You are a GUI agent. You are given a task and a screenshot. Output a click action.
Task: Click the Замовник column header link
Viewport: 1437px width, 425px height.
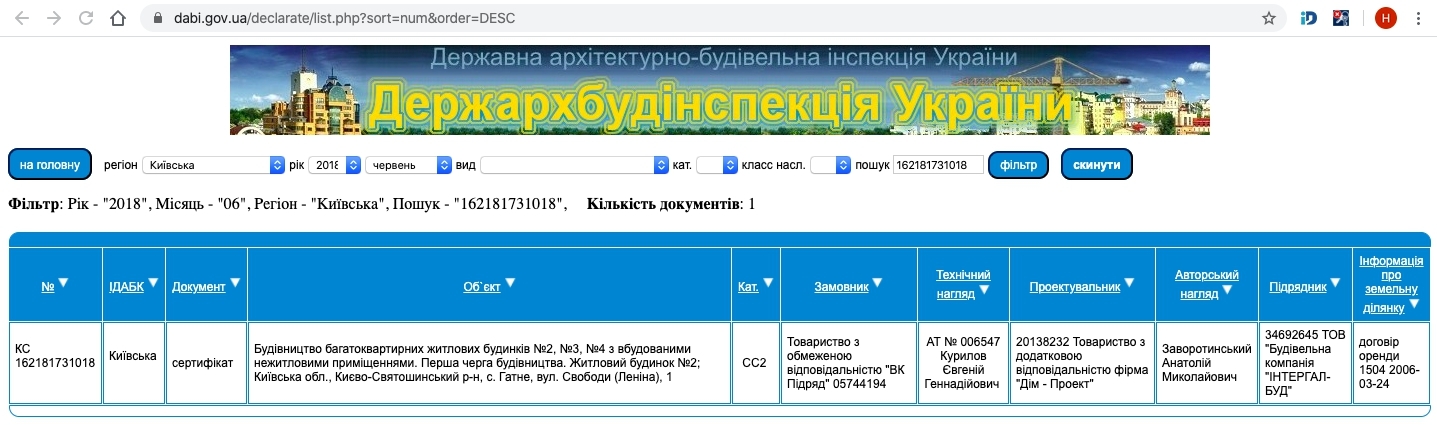841,287
